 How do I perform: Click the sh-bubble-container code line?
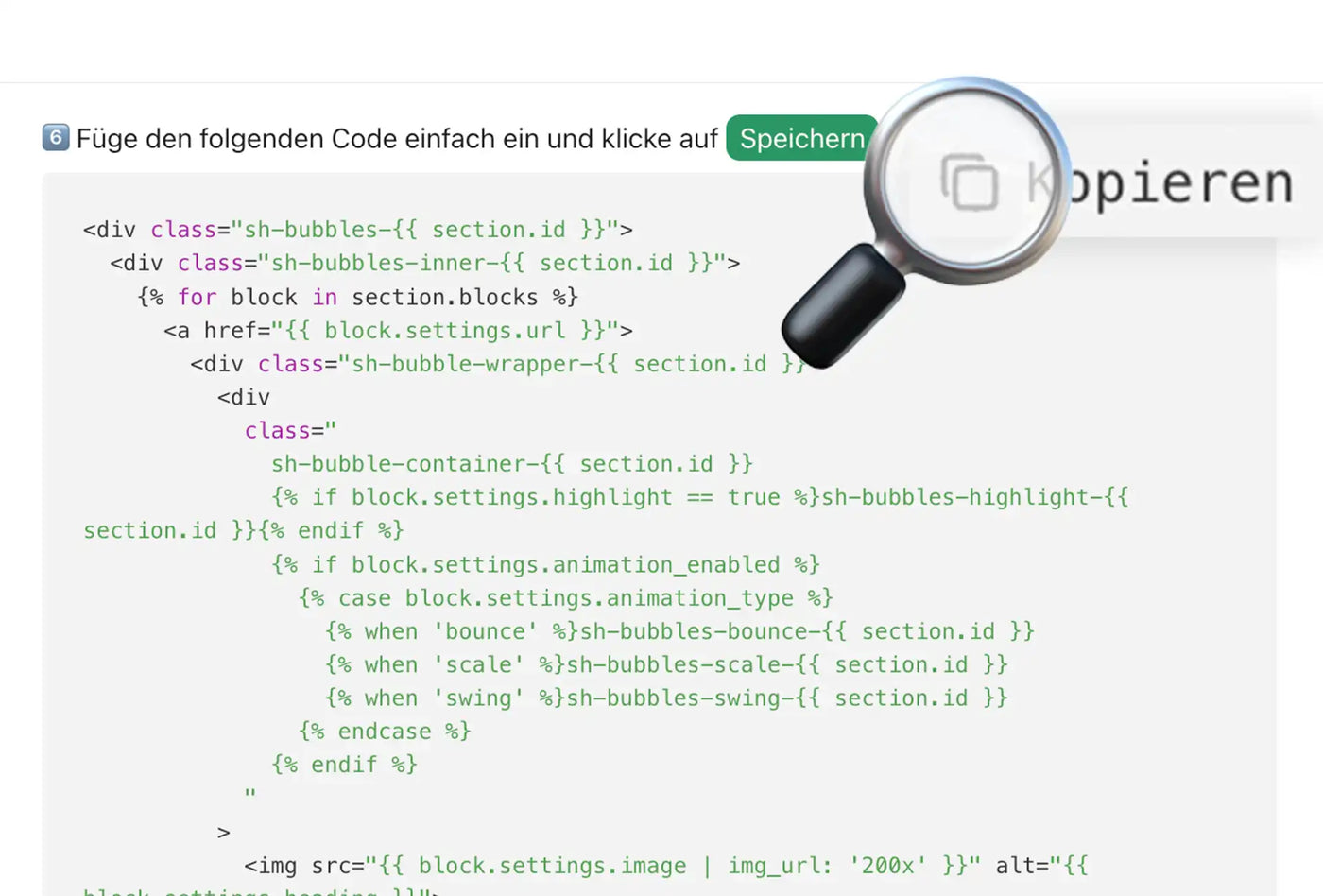coord(511,464)
